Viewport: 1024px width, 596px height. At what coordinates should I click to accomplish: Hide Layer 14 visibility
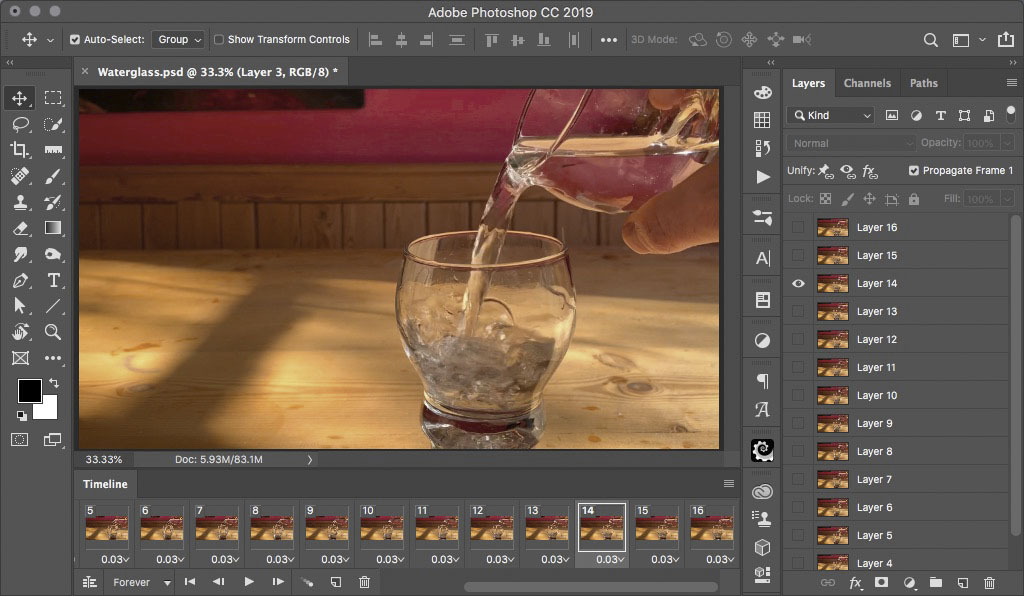(x=797, y=283)
